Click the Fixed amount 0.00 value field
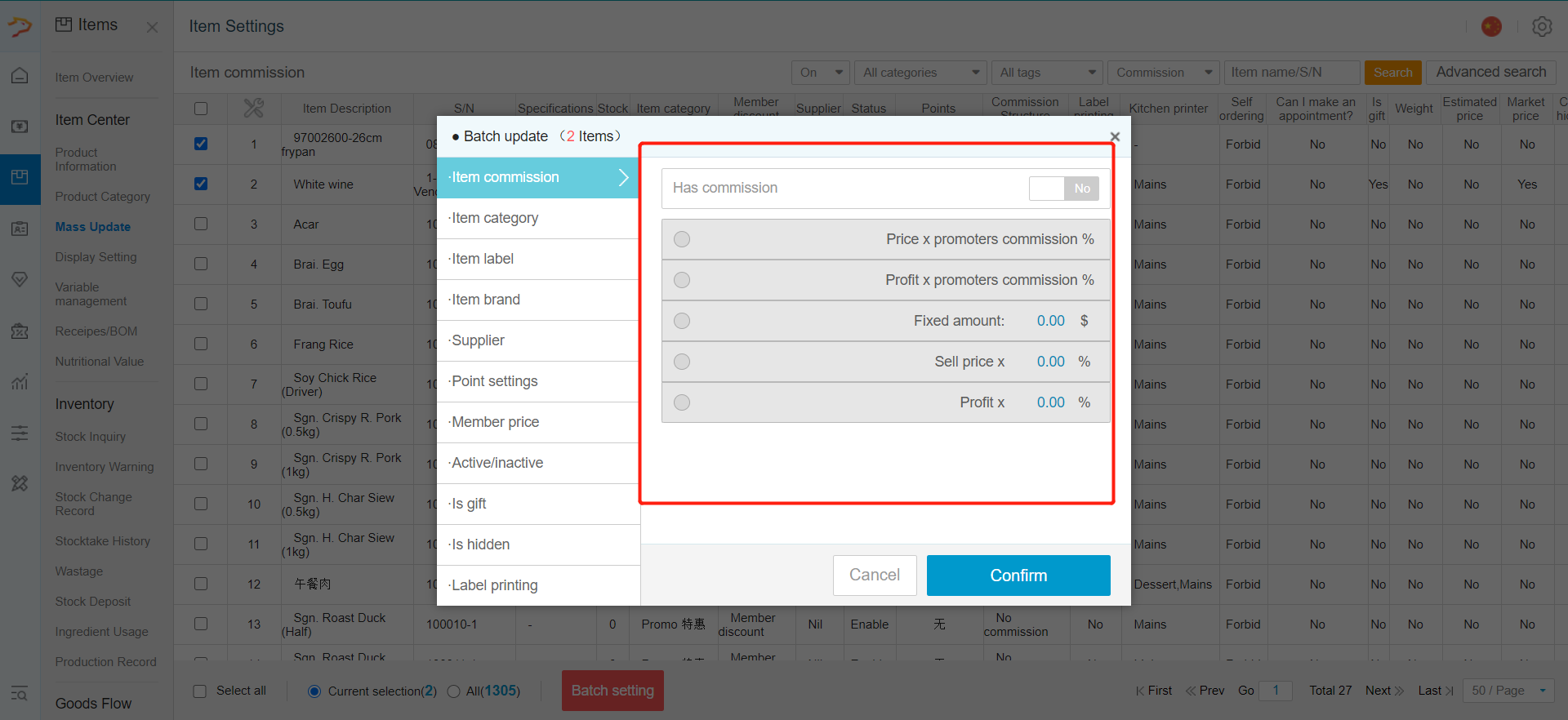The width and height of the screenshot is (1568, 720). (x=1050, y=321)
